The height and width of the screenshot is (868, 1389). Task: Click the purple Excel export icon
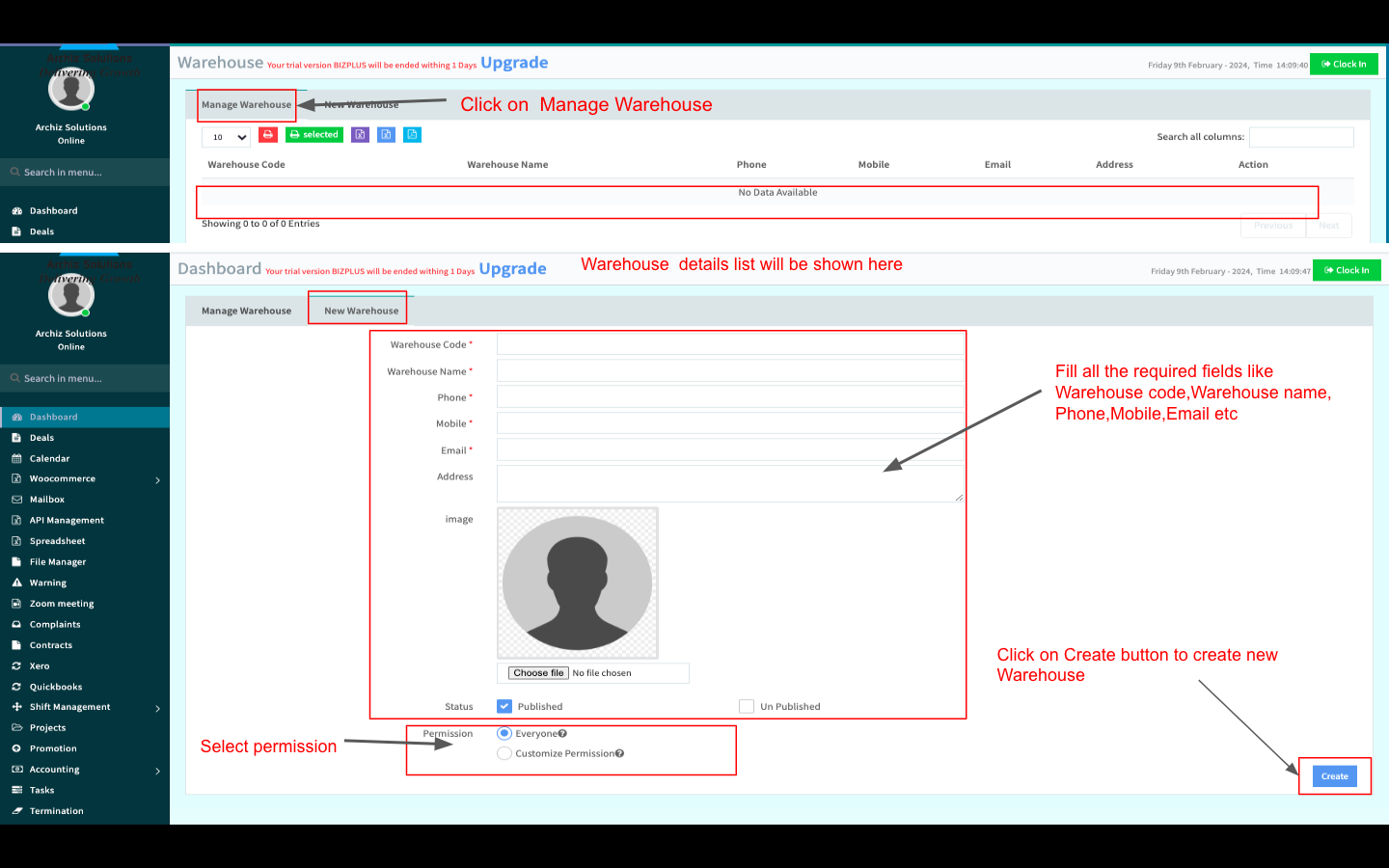pos(360,135)
